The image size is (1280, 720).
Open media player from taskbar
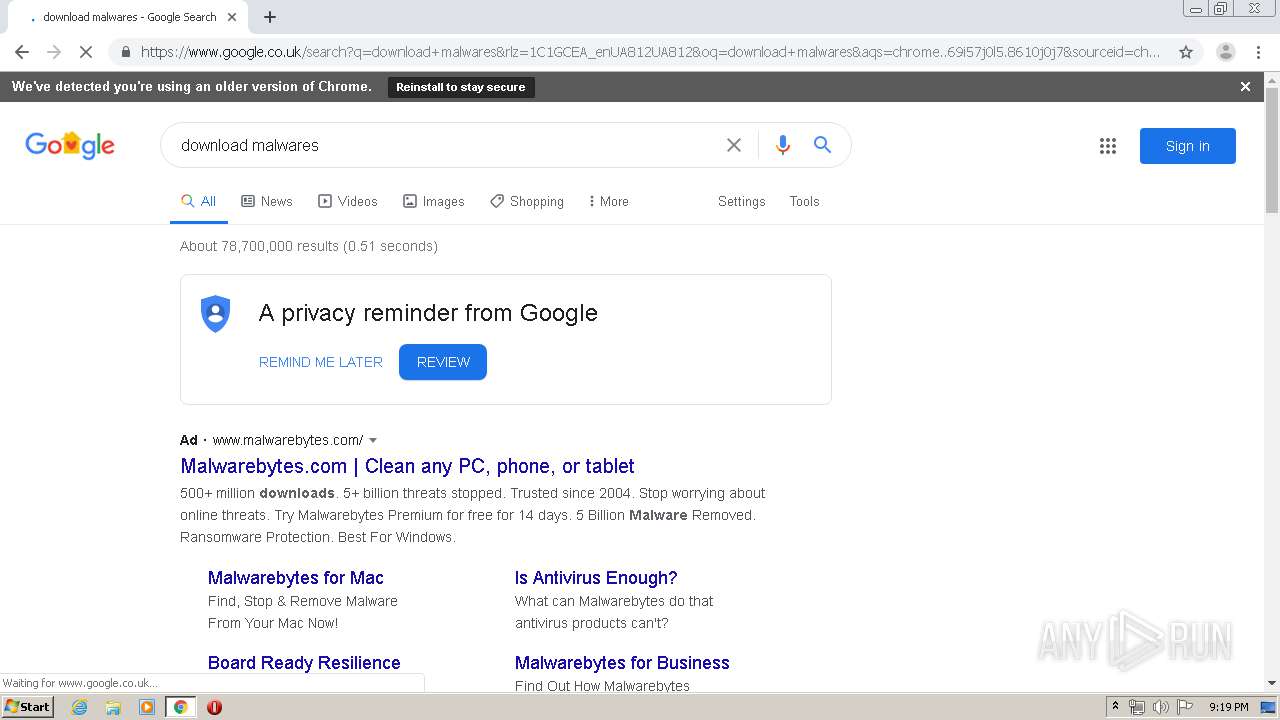(147, 707)
